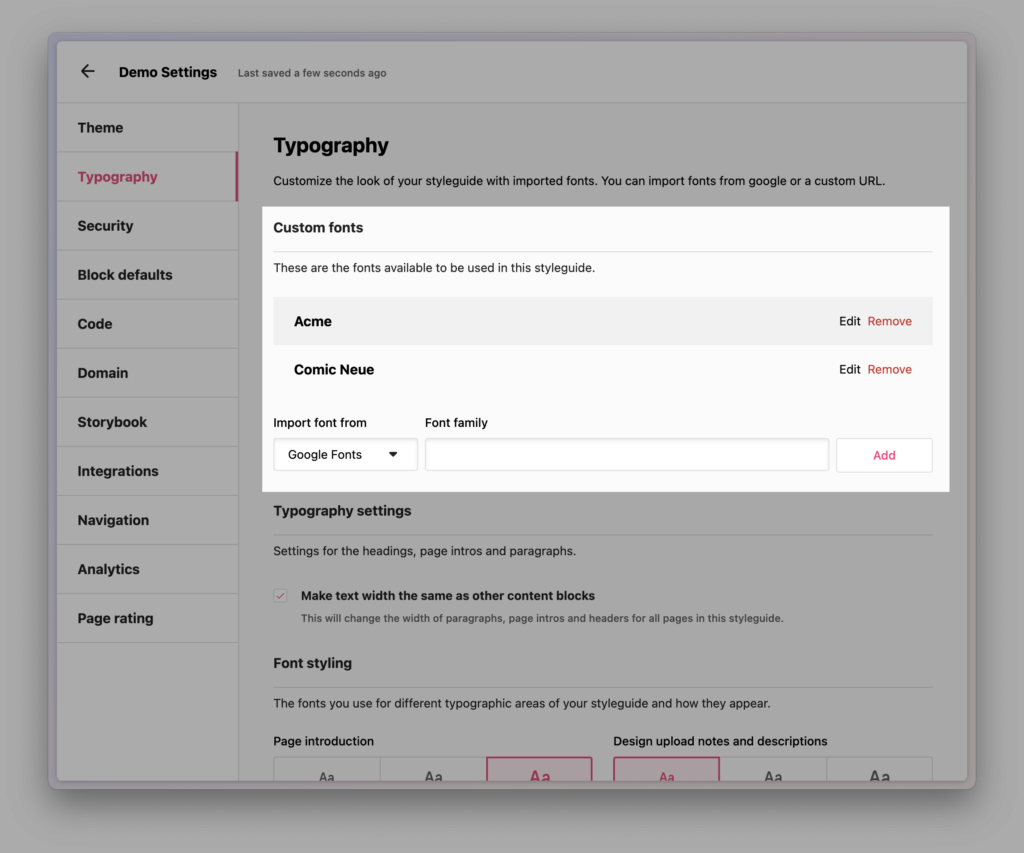Edit the Comic Neue font
This screenshot has width=1024, height=853.
[849, 369]
